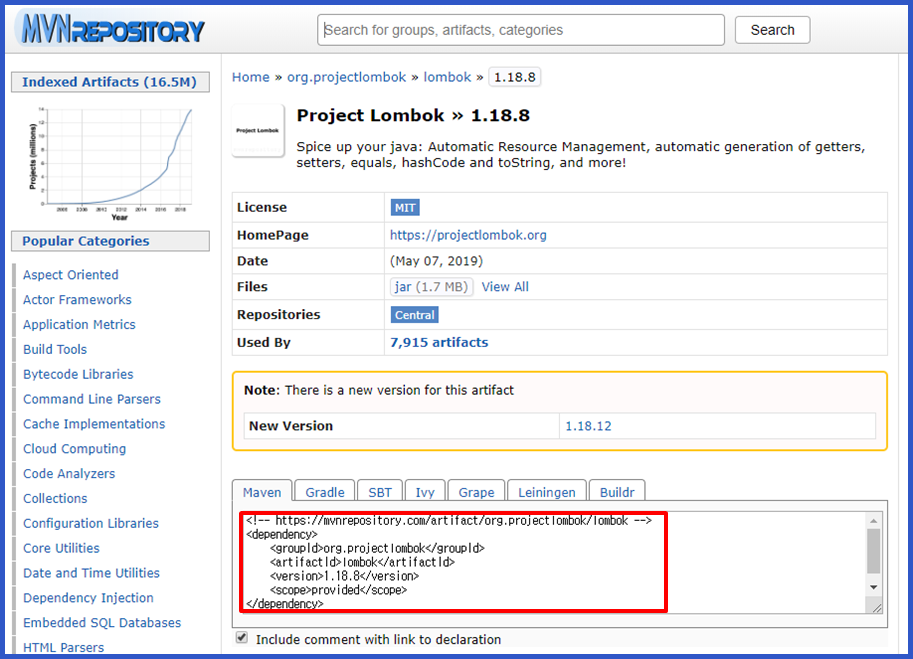The height and width of the screenshot is (659, 913).
Task: Open HTML Parsers category
Action: [x=63, y=647]
